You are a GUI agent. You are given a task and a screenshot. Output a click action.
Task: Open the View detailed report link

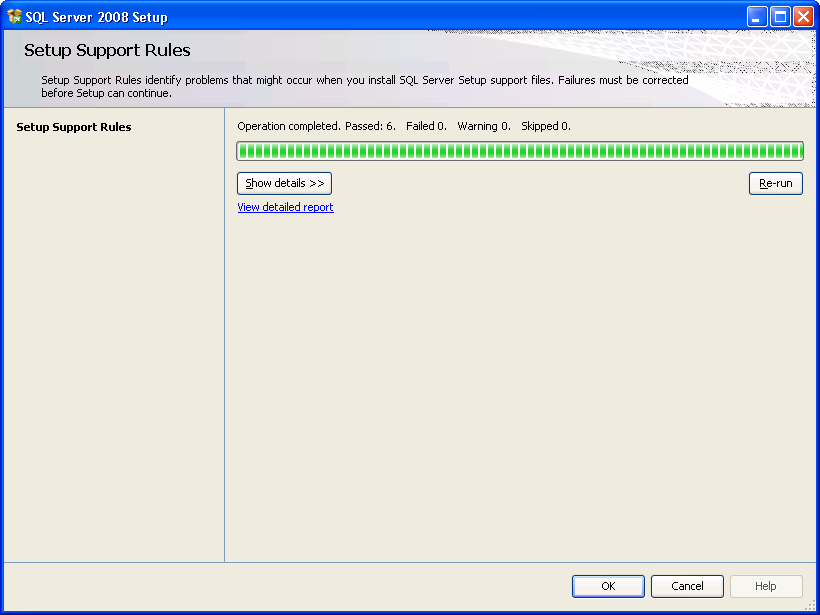coord(286,207)
